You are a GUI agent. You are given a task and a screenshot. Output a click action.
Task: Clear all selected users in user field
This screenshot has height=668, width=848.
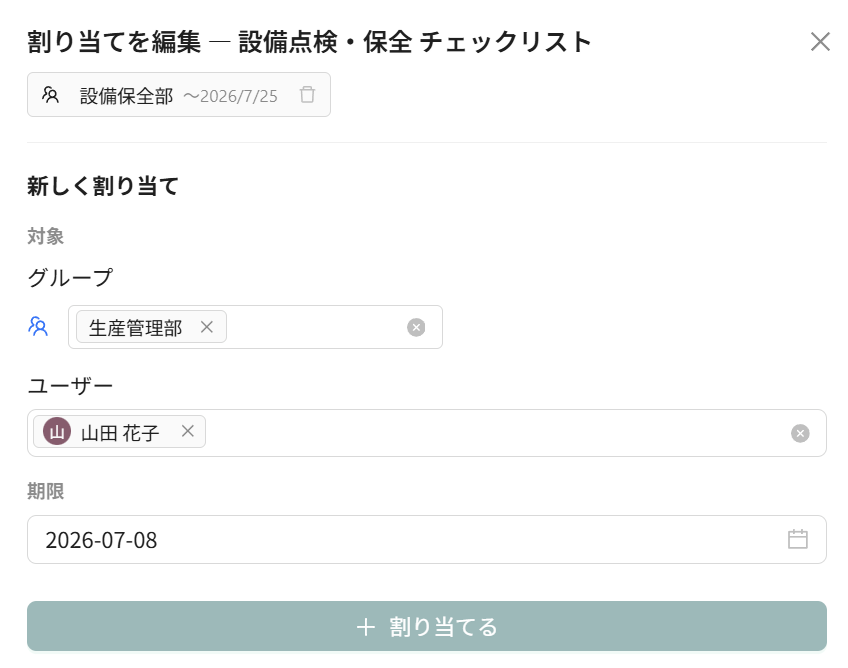tap(800, 433)
